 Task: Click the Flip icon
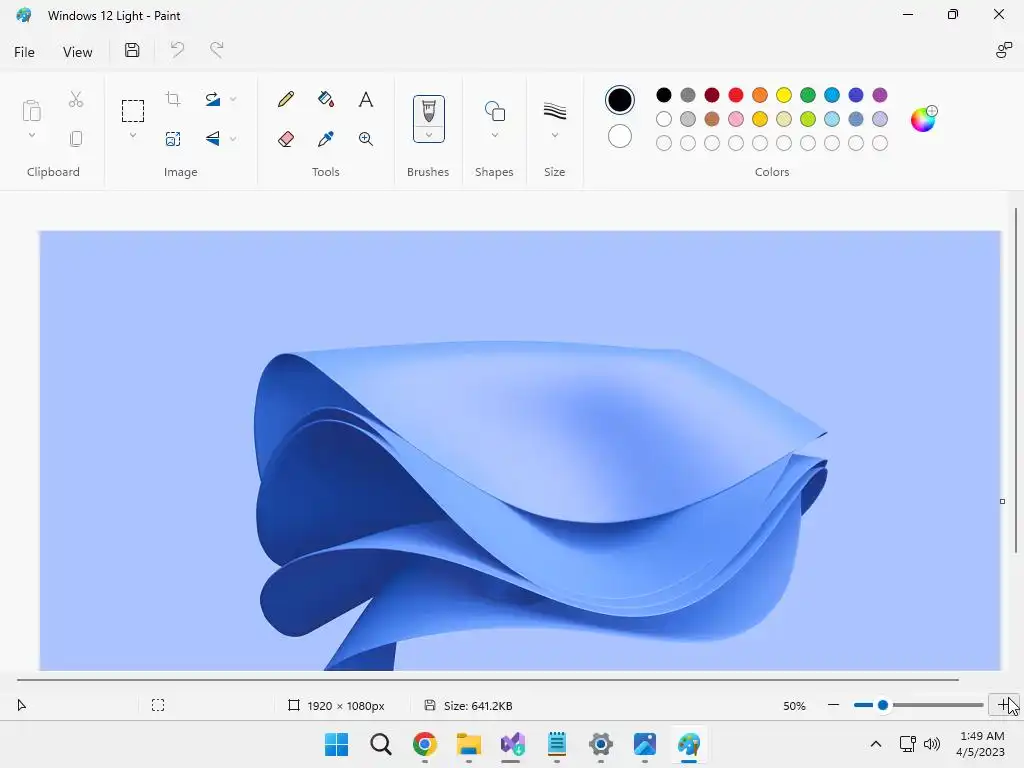tap(213, 138)
